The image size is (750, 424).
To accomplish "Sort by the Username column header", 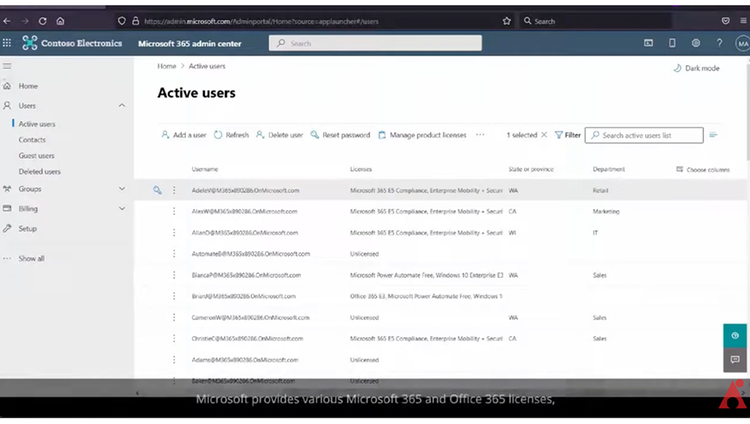I will (205, 169).
